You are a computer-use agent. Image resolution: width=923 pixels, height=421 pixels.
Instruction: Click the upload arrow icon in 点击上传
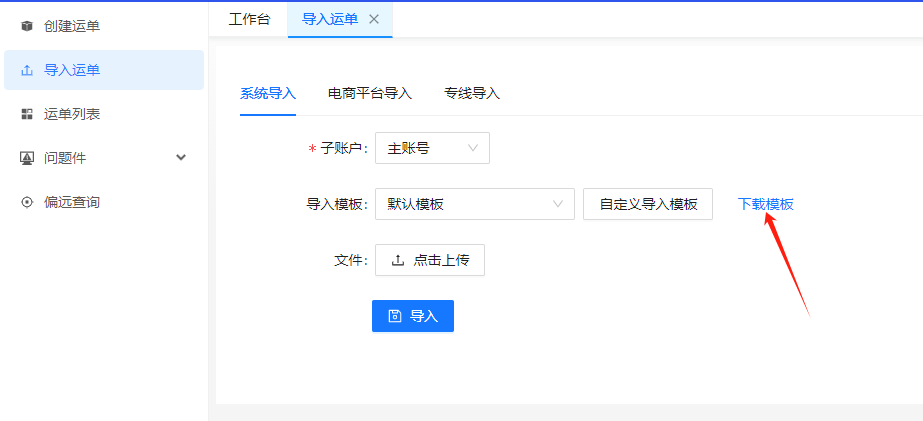398,260
